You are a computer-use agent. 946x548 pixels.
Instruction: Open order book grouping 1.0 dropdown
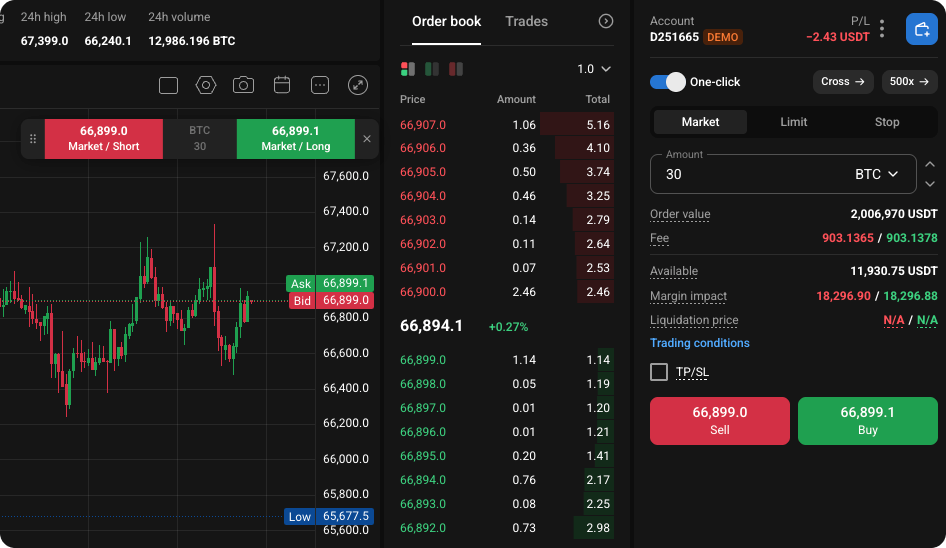[x=594, y=69]
